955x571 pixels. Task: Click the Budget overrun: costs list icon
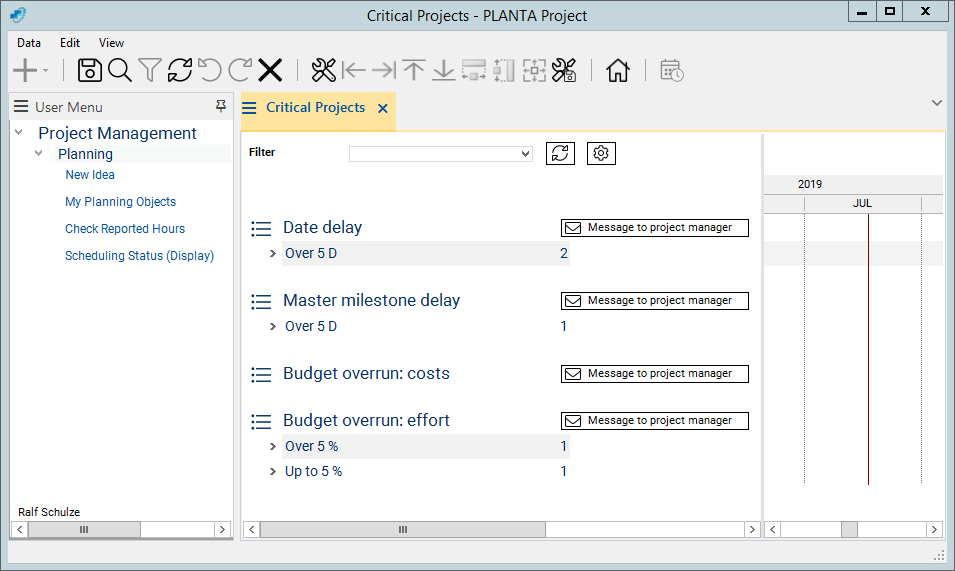tap(261, 374)
